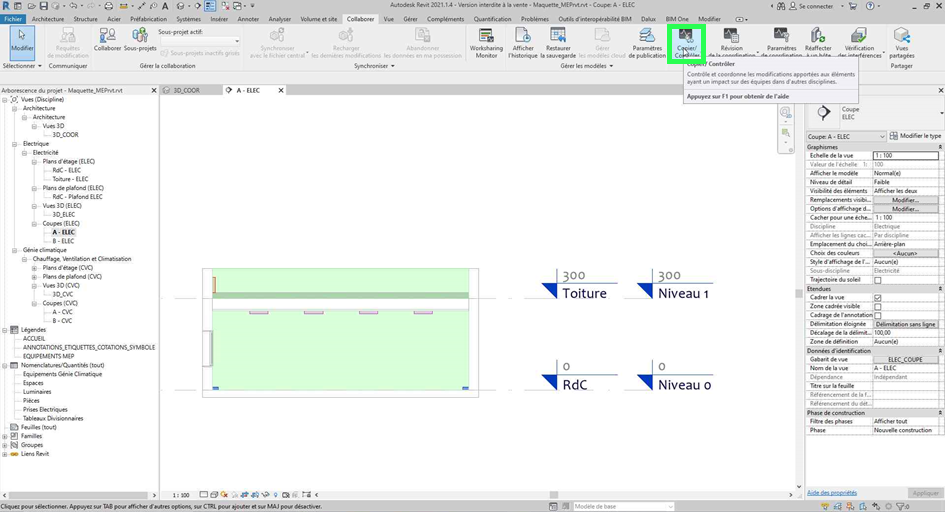The image size is (945, 512).
Task: Click the <Aucun> color scheme button
Action: 905,254
